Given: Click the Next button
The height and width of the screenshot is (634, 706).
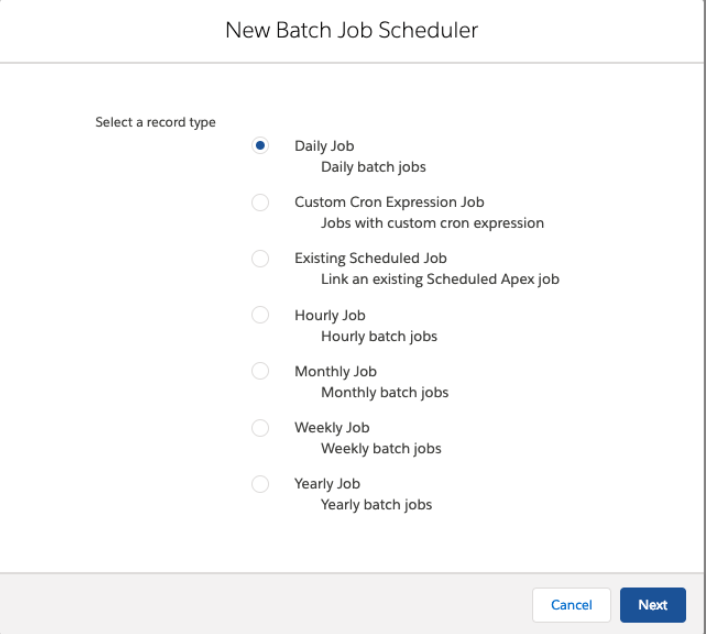Looking at the screenshot, I should point(652,605).
